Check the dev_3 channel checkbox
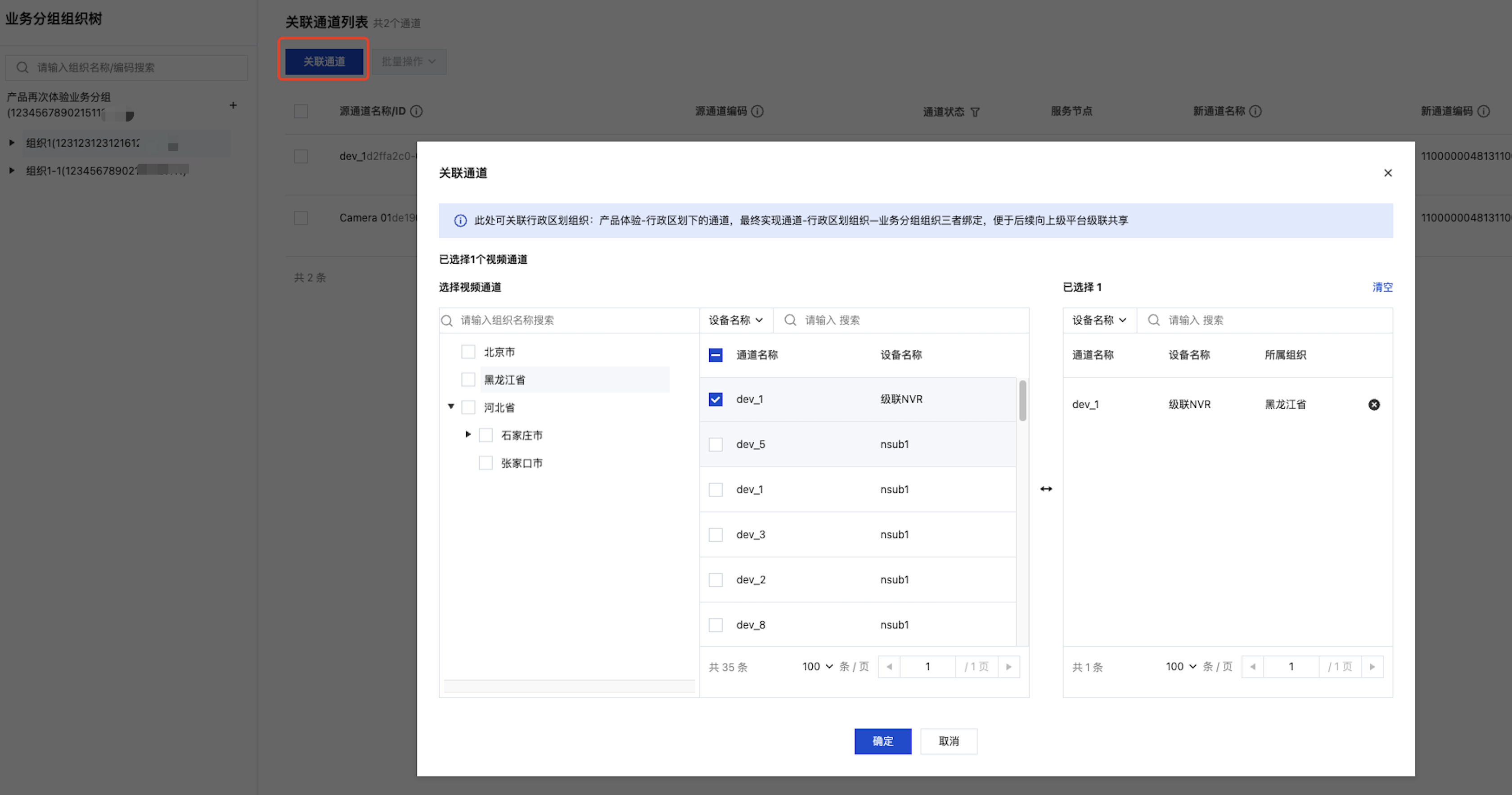1512x795 pixels. [715, 535]
